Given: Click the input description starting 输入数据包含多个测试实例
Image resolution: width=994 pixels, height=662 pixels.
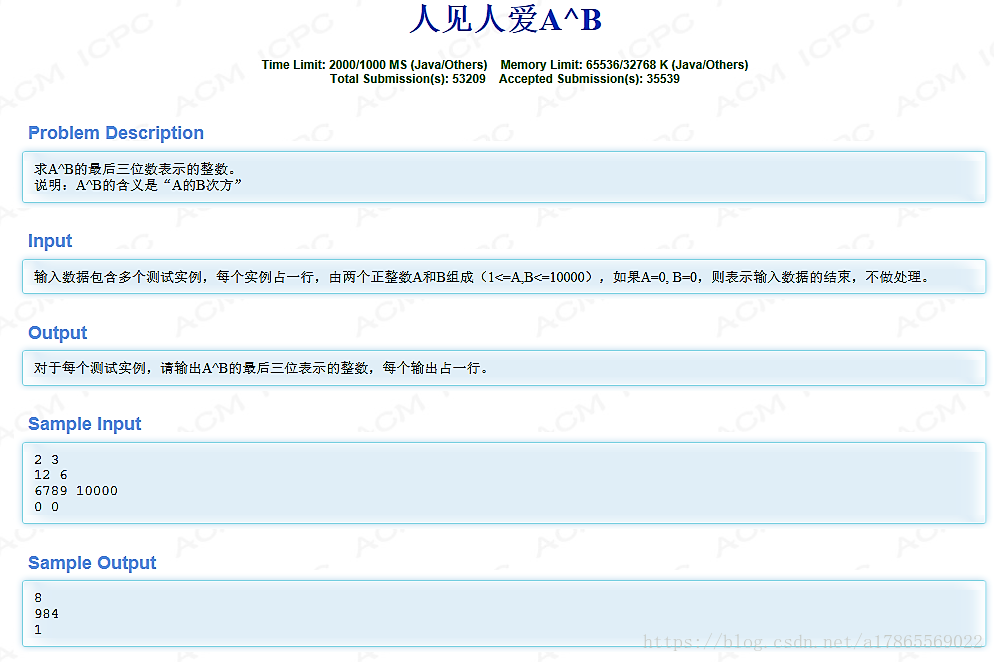Looking at the screenshot, I should pos(483,277).
